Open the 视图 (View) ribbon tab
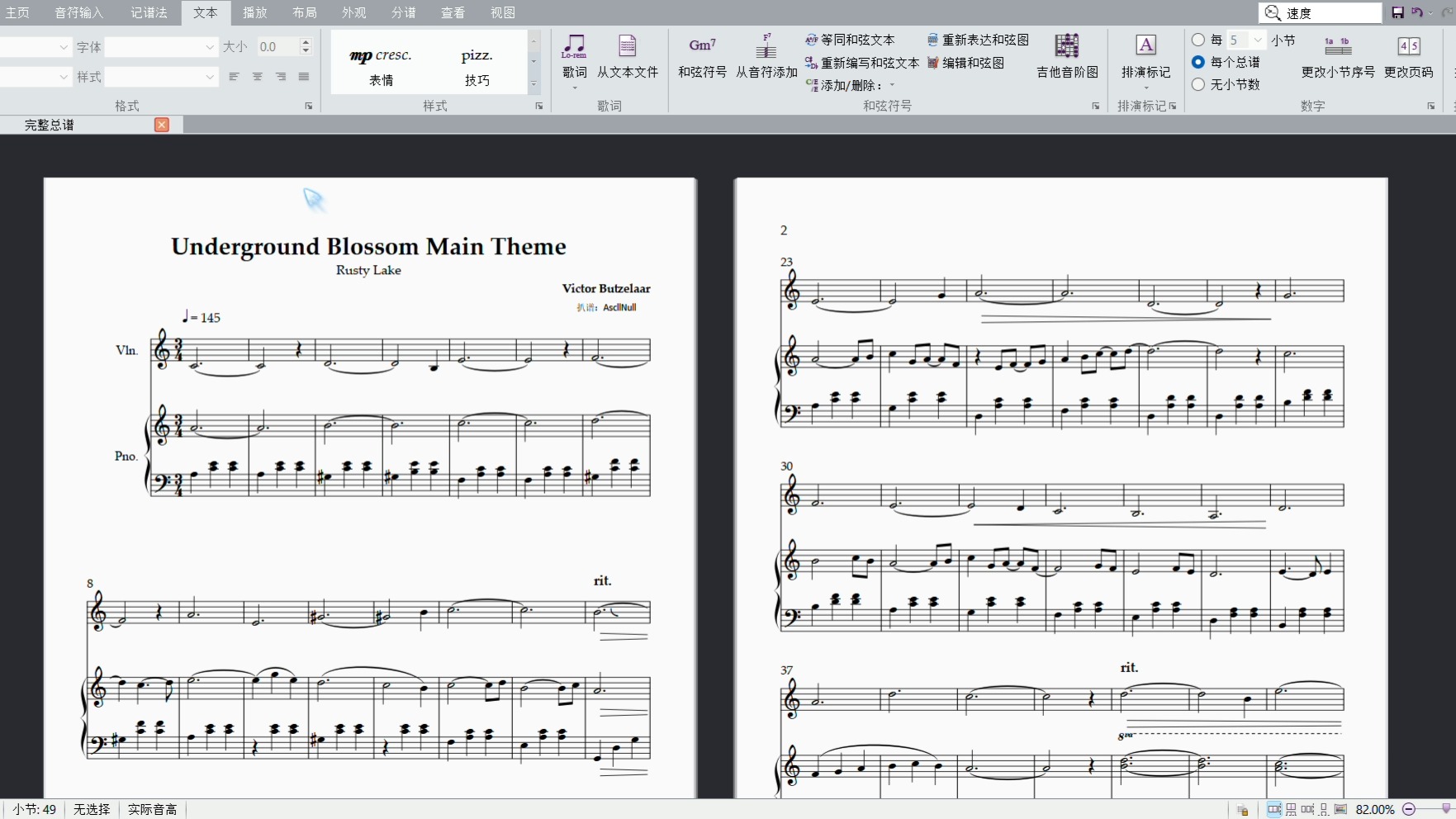This screenshot has height=819, width=1456. point(503,12)
